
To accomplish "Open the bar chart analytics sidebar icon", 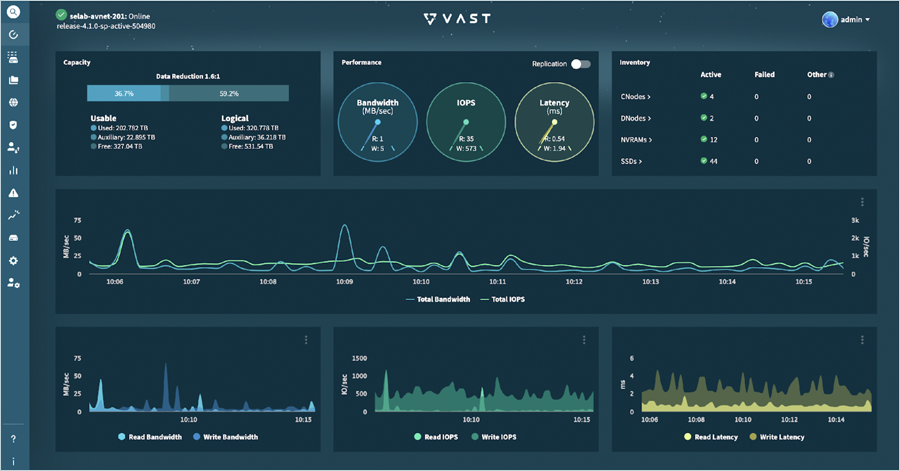I will tap(13, 170).
